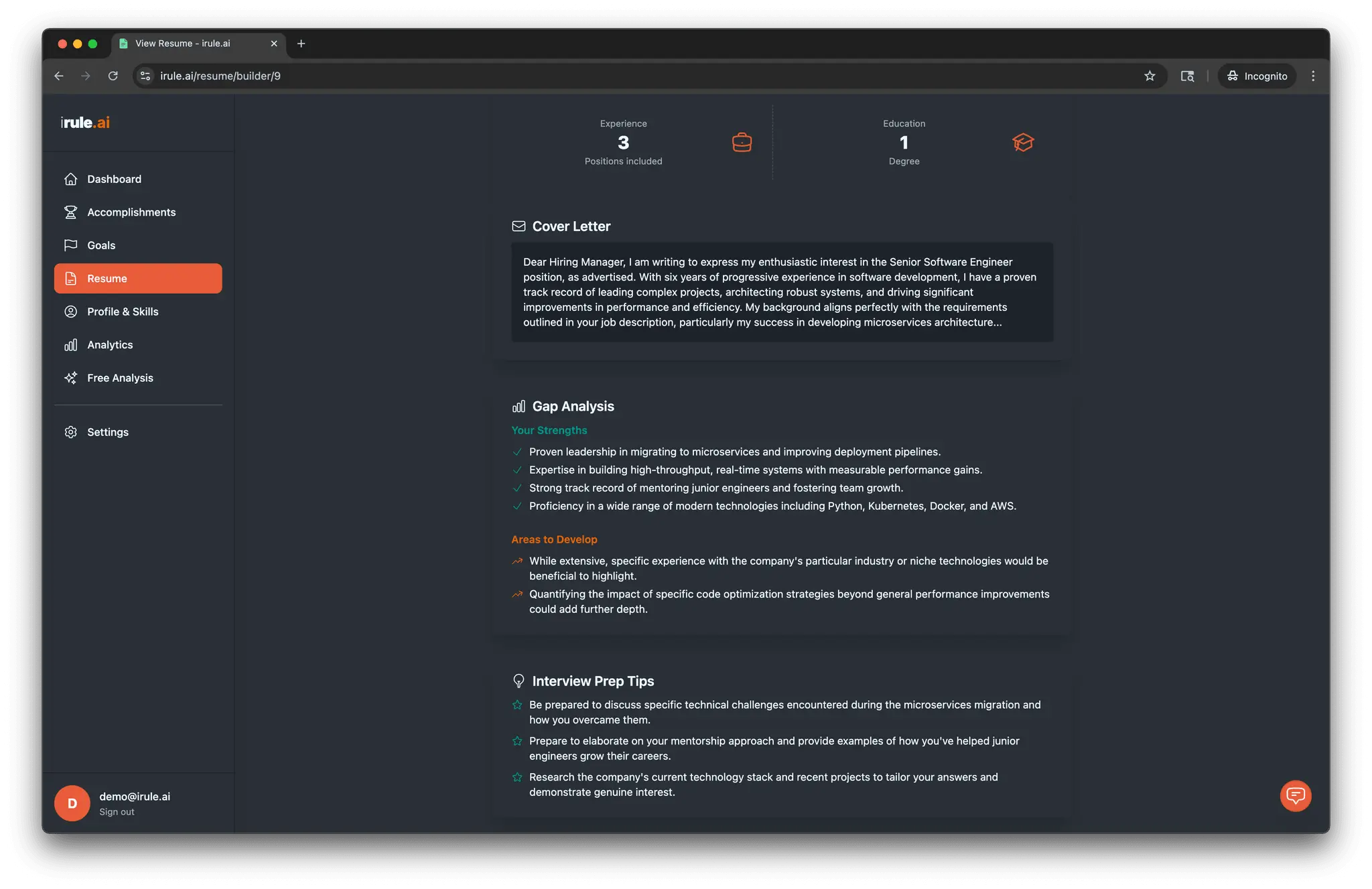Image resolution: width=1372 pixels, height=889 pixels.
Task: Click the cover letter text box
Action: point(782,292)
